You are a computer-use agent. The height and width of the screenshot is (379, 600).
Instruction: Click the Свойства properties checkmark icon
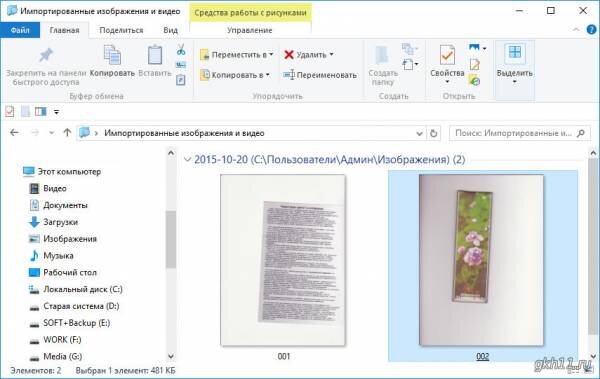click(x=447, y=56)
